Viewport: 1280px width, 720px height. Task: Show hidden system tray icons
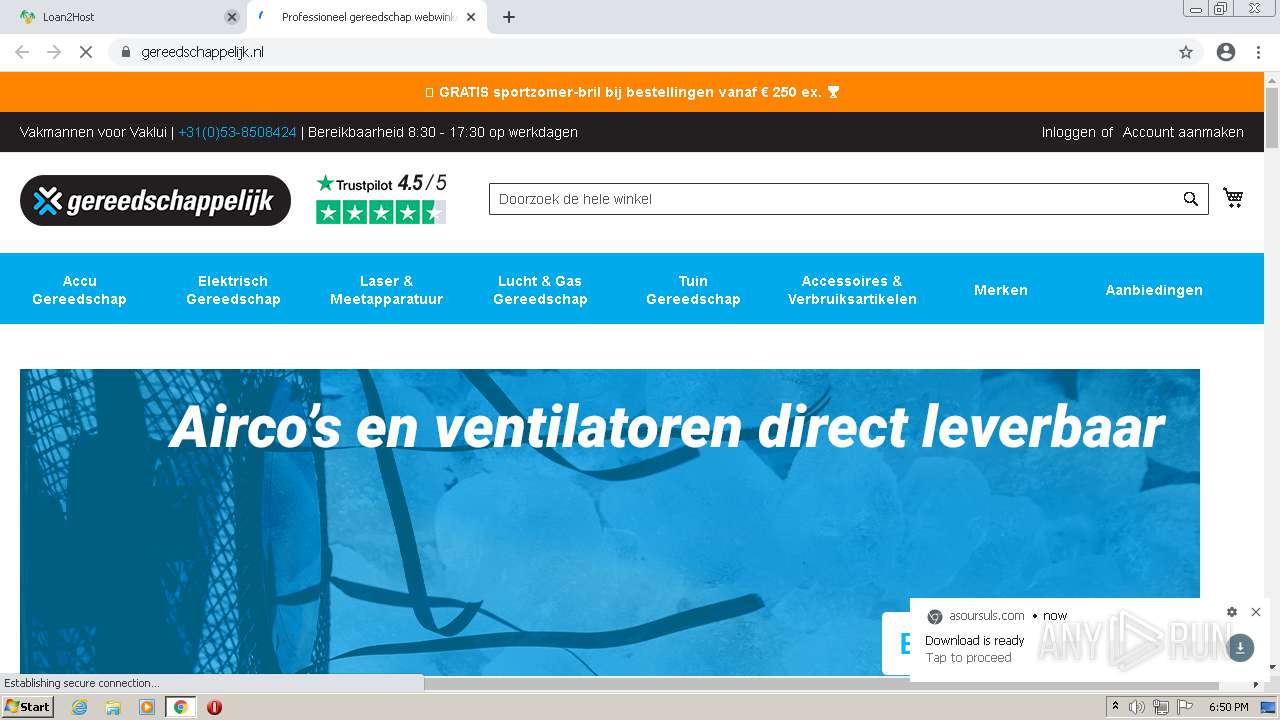click(x=1115, y=707)
